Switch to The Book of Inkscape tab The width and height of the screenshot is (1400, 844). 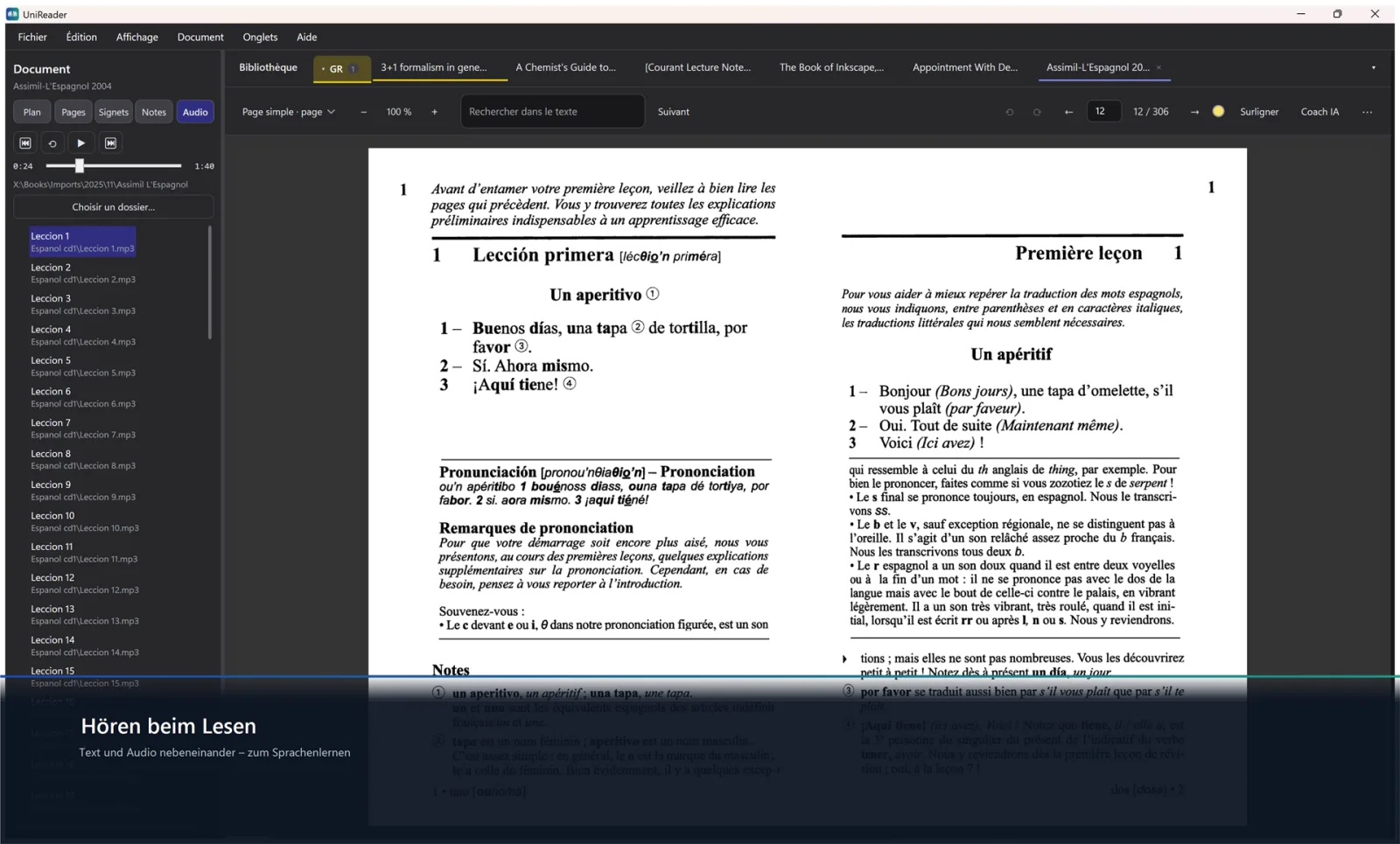click(x=831, y=67)
